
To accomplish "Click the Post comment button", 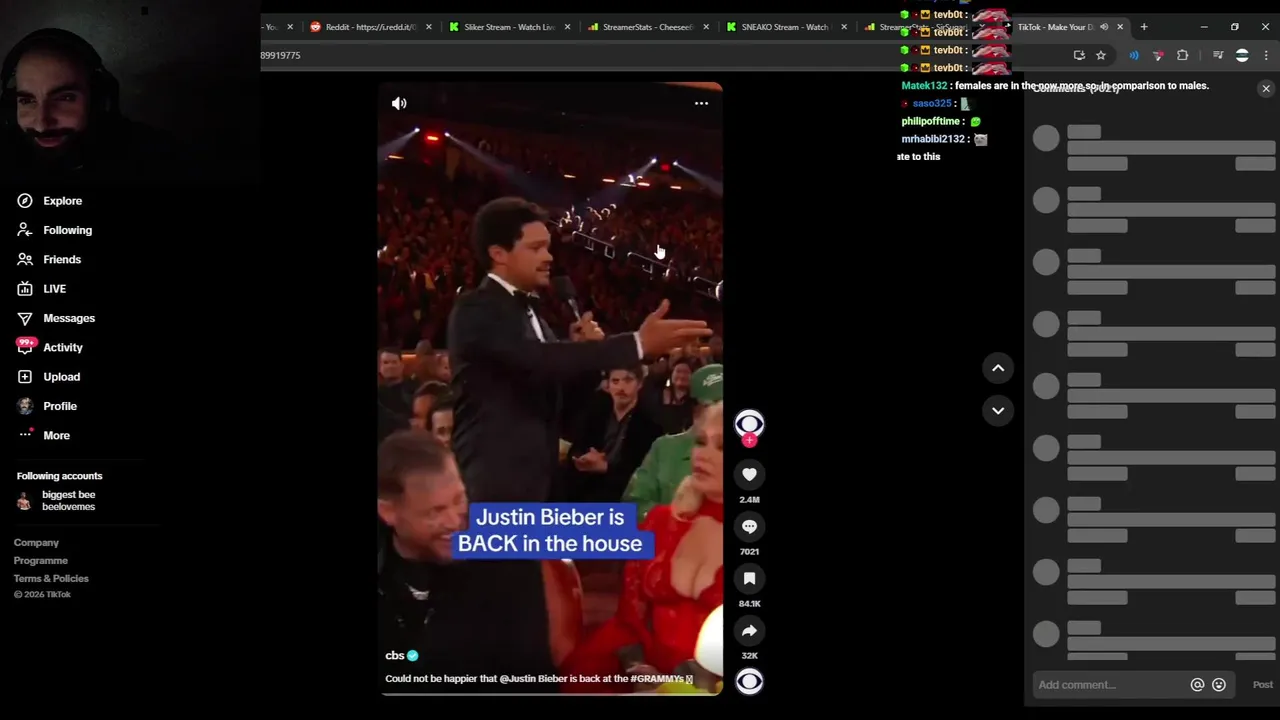I will [1263, 685].
